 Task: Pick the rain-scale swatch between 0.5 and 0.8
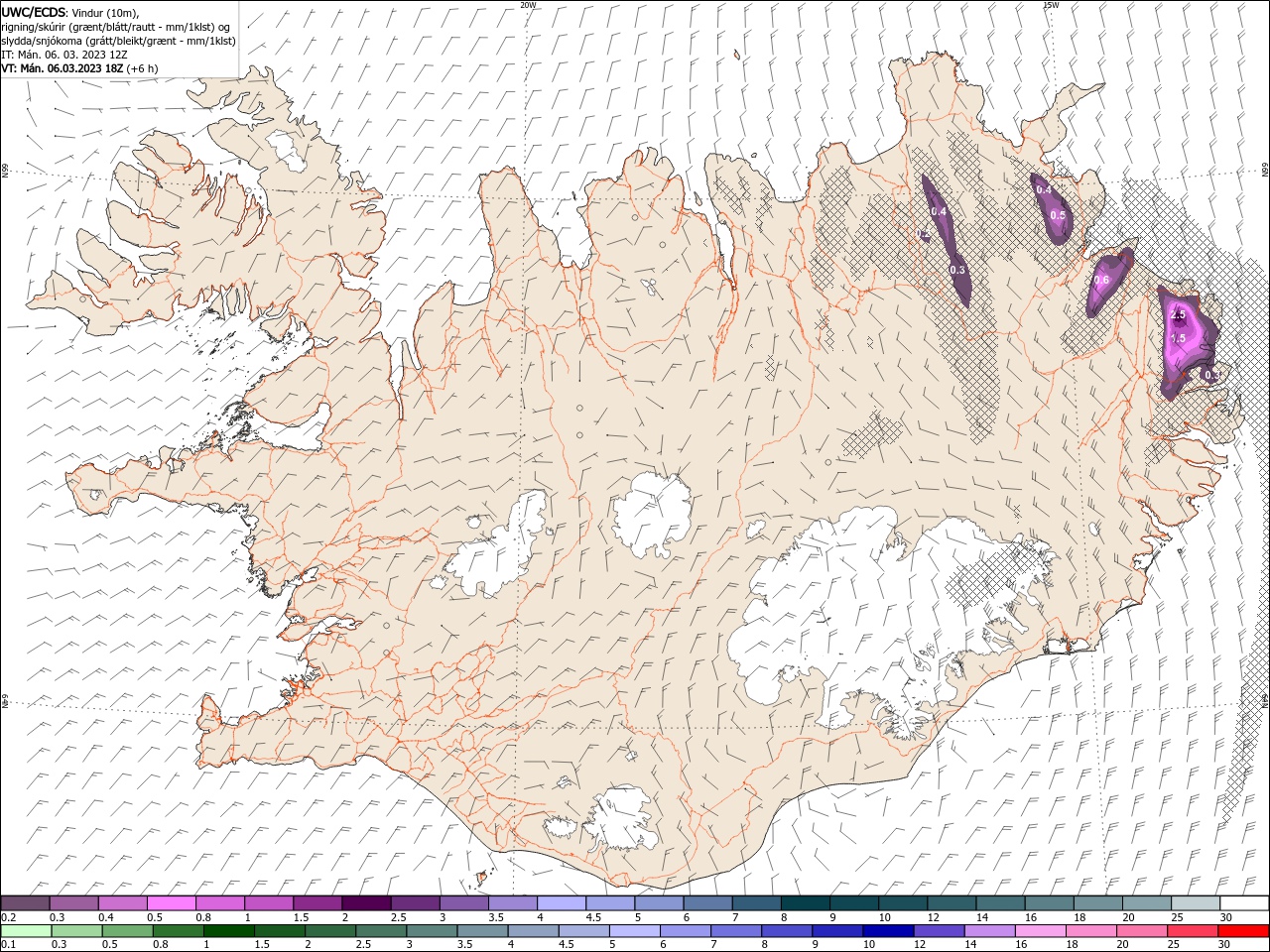tap(128, 931)
